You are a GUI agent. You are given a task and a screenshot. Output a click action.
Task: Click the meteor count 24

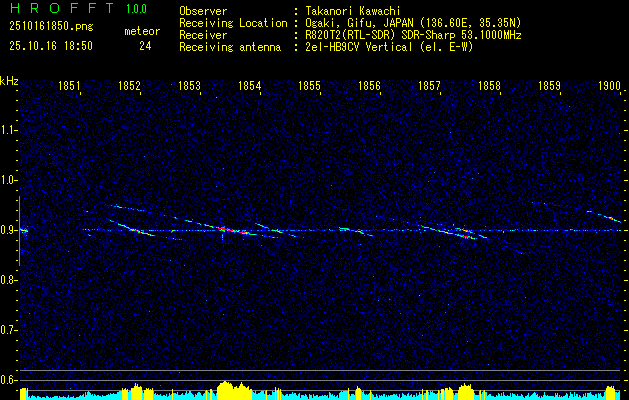click(145, 46)
